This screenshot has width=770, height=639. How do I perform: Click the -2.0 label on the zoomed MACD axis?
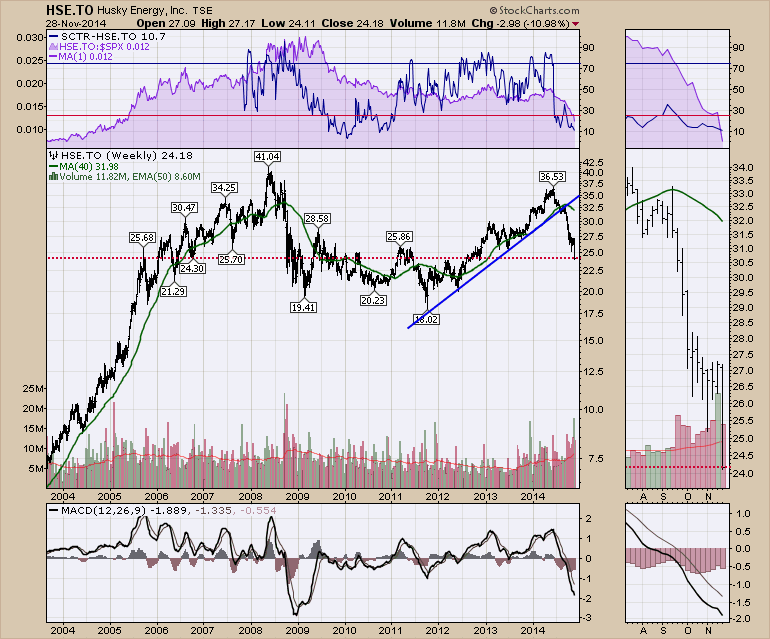click(x=741, y=619)
